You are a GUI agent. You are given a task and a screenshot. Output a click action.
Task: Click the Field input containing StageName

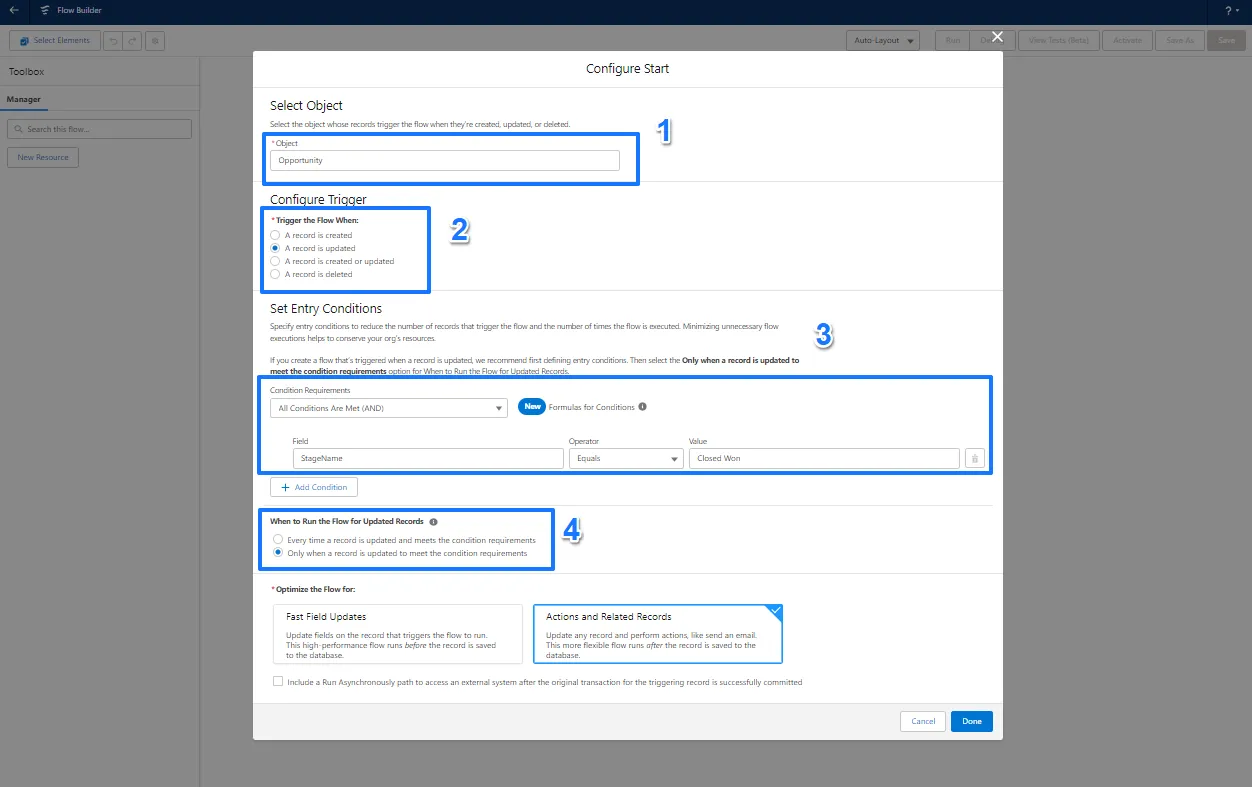[x=428, y=458]
